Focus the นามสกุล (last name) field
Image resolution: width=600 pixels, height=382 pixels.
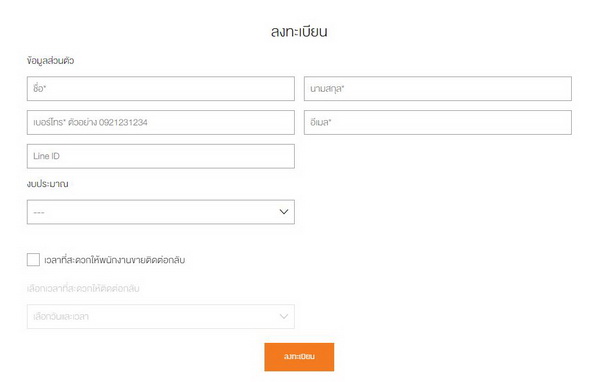pyautogui.click(x=438, y=88)
